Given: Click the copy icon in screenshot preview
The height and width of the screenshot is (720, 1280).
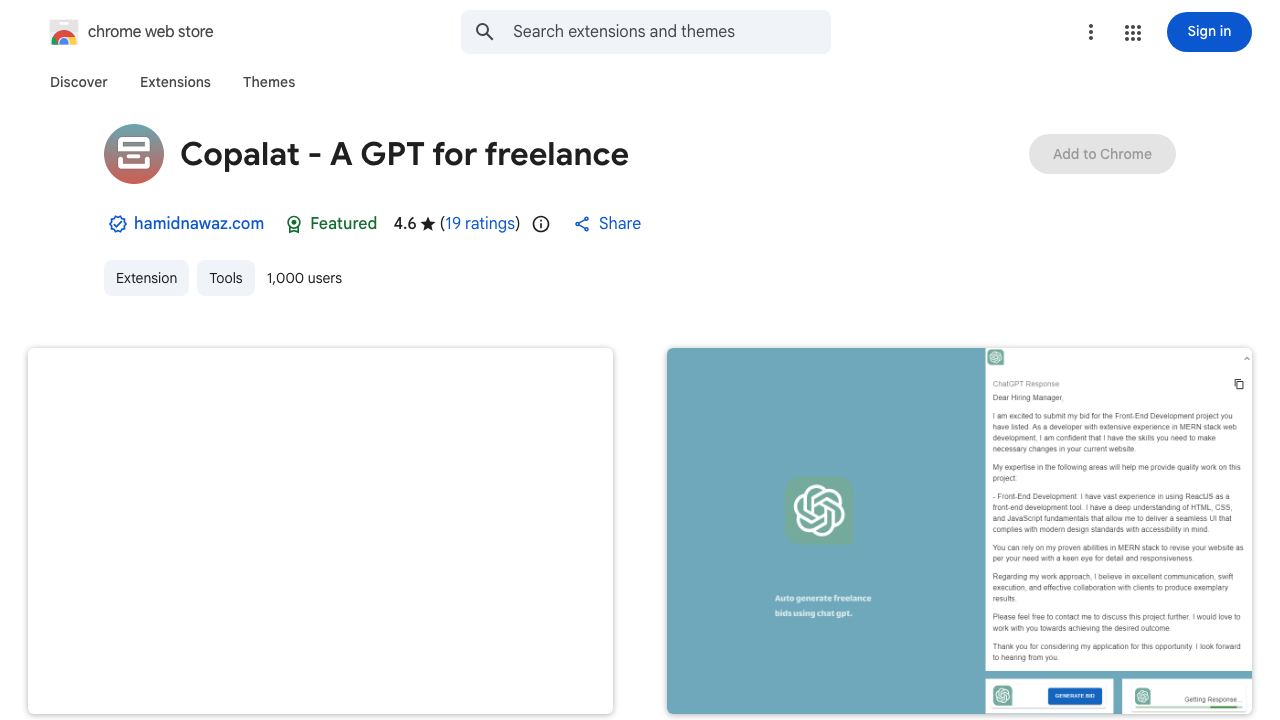Looking at the screenshot, I should (x=1239, y=384).
